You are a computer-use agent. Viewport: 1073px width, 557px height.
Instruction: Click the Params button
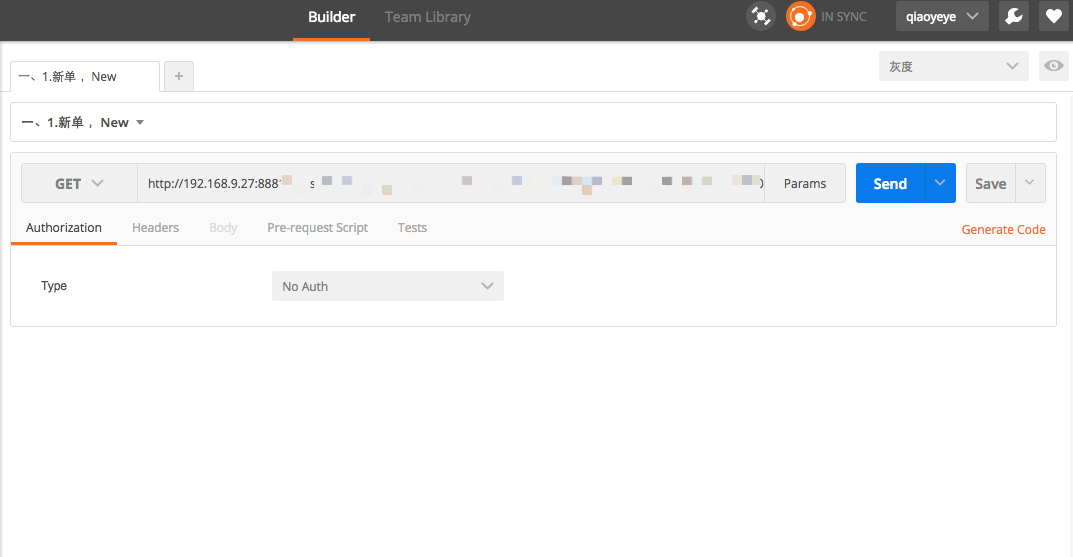805,183
